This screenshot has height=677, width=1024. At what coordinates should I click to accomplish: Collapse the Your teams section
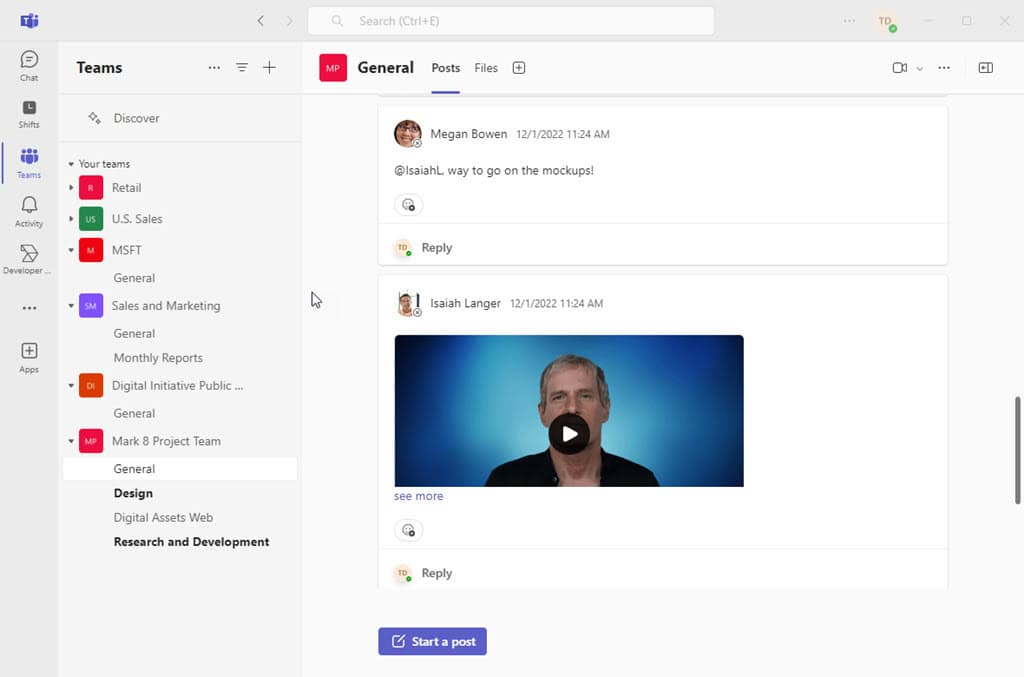pyautogui.click(x=71, y=164)
